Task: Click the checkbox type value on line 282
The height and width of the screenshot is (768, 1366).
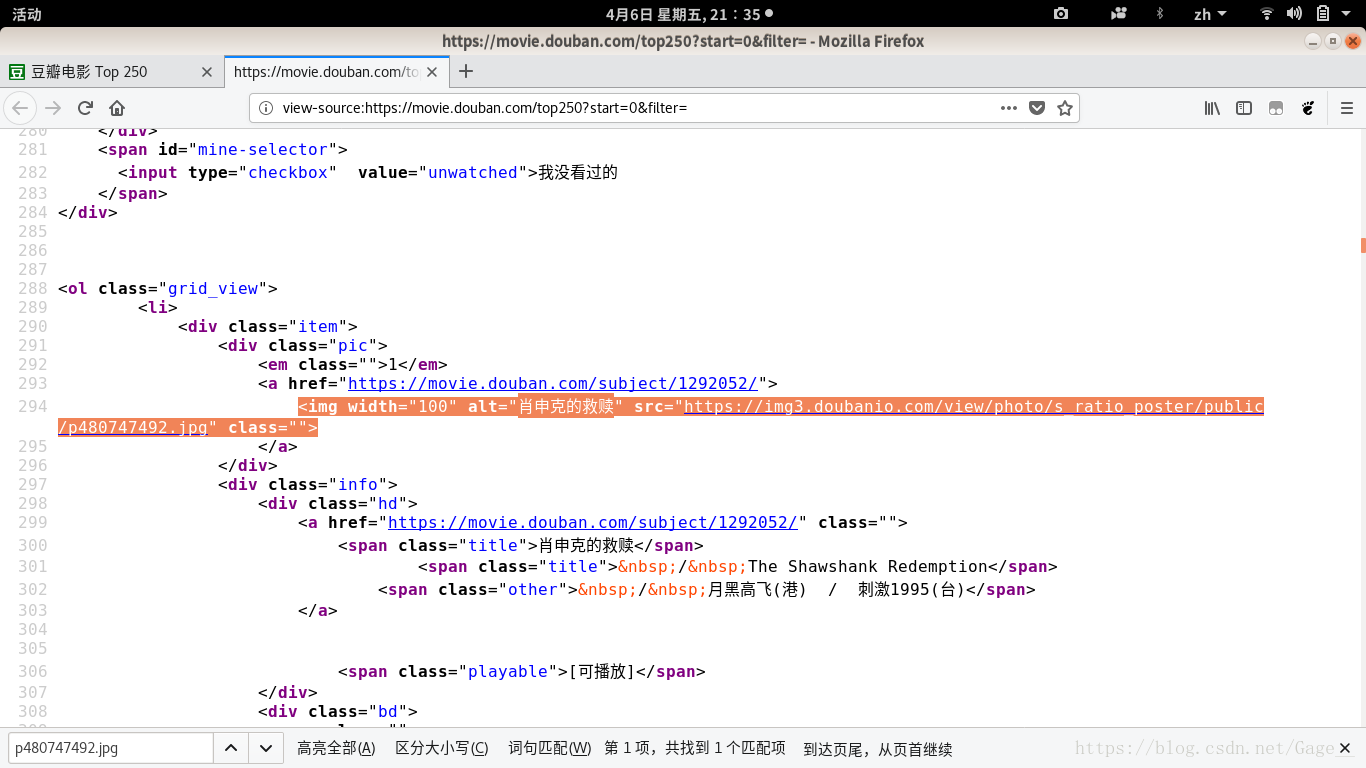Action: [x=288, y=172]
